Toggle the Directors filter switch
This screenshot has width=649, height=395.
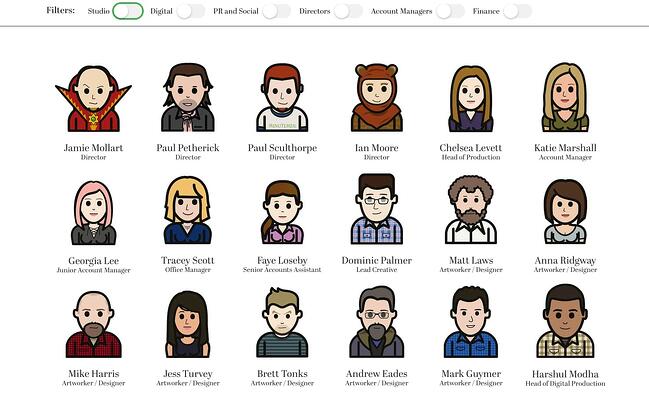(x=349, y=11)
